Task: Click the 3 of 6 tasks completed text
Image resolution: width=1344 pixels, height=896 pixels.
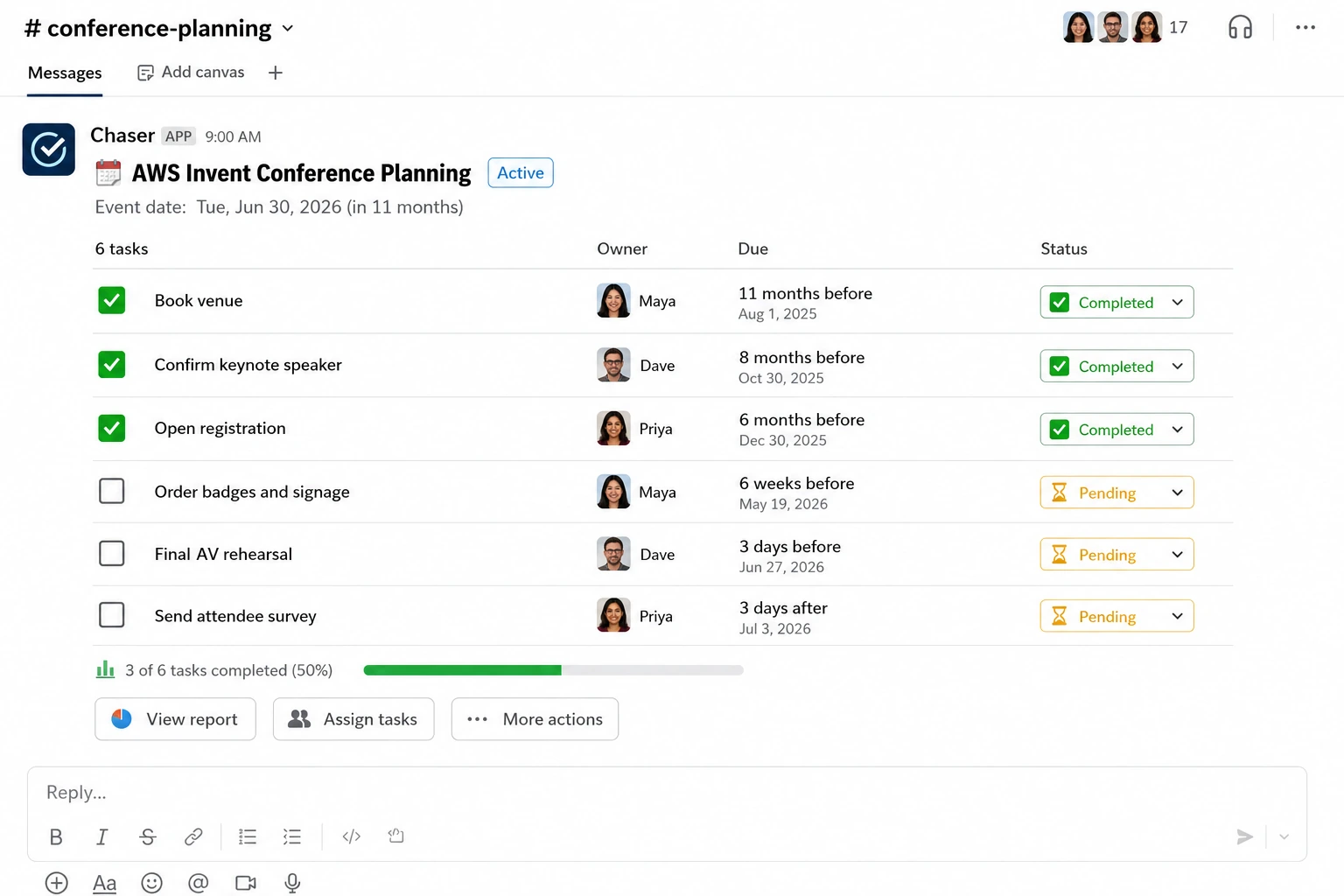Action: (228, 670)
